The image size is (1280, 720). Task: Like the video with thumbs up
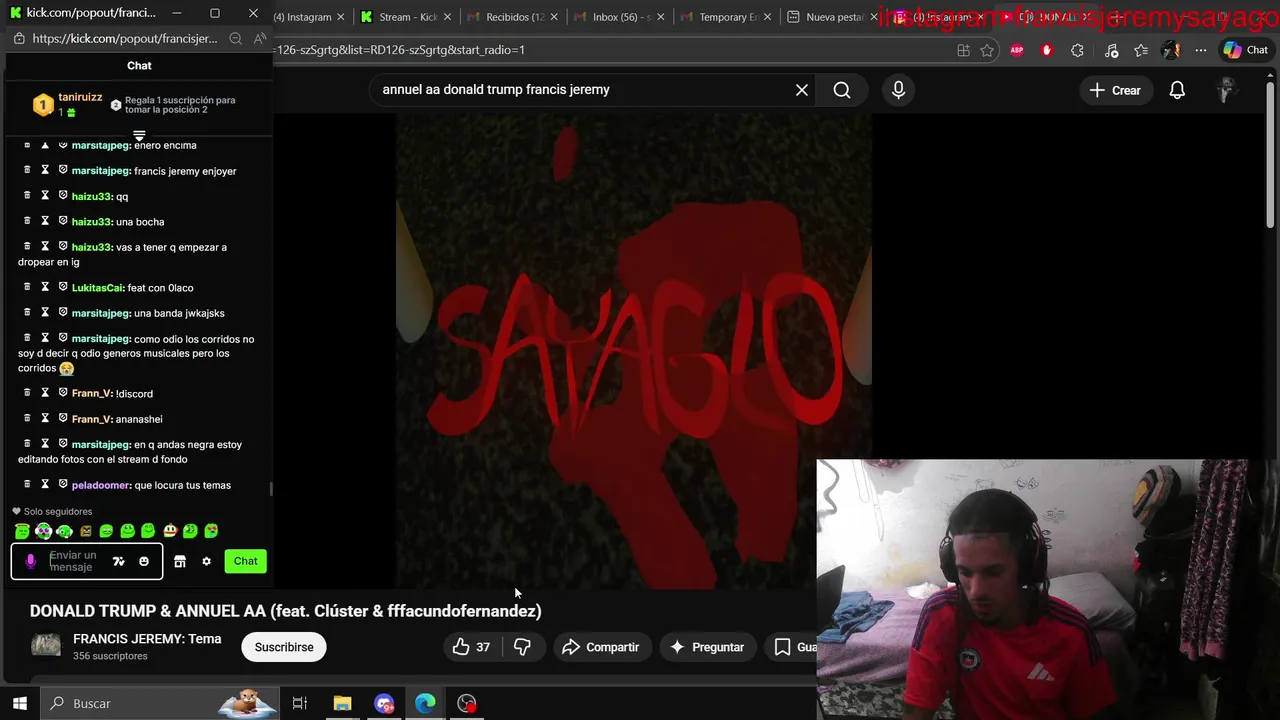pyautogui.click(x=470, y=647)
